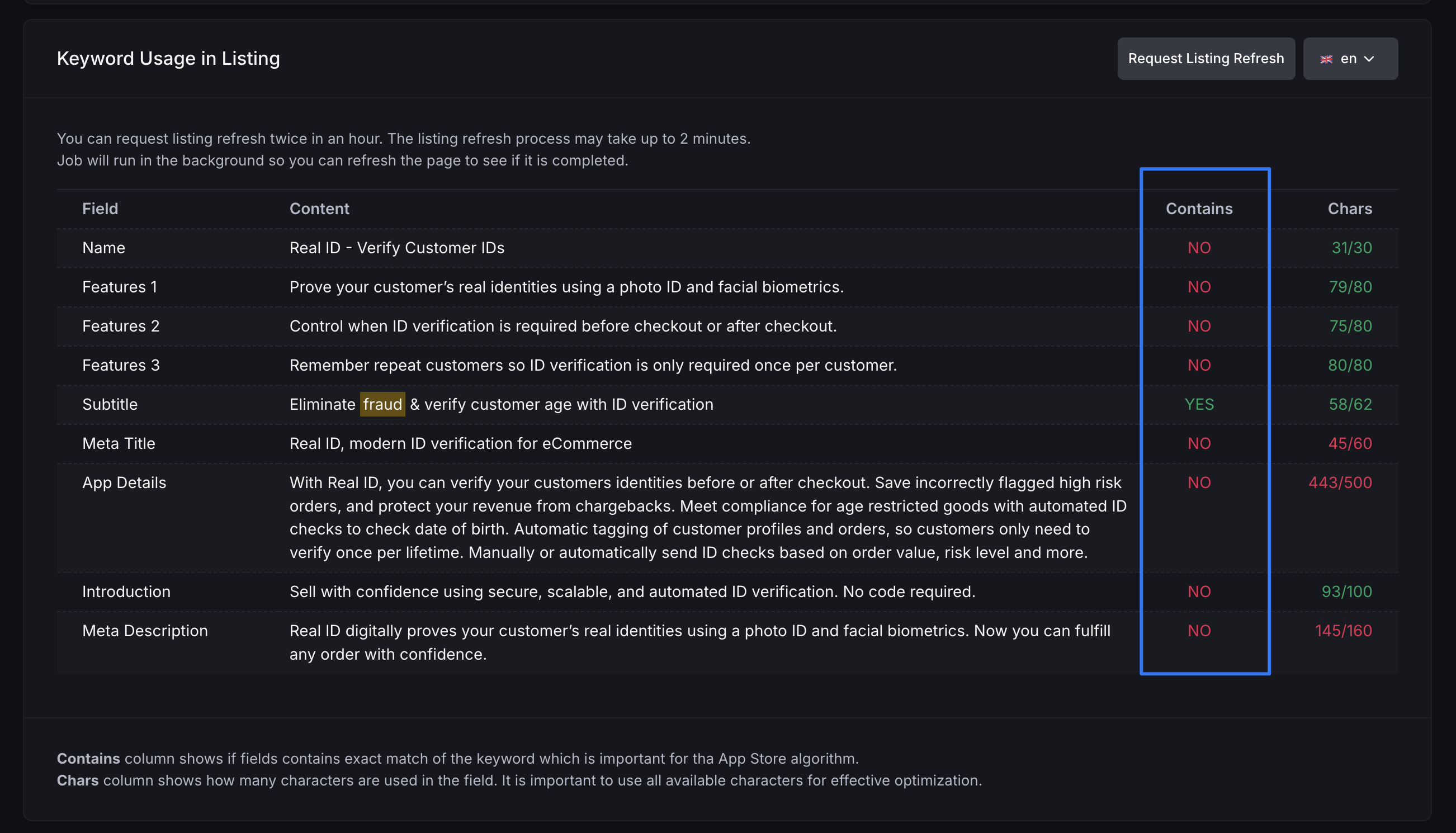Click the NO value for Features 1
The width and height of the screenshot is (1456, 833).
(1199, 287)
